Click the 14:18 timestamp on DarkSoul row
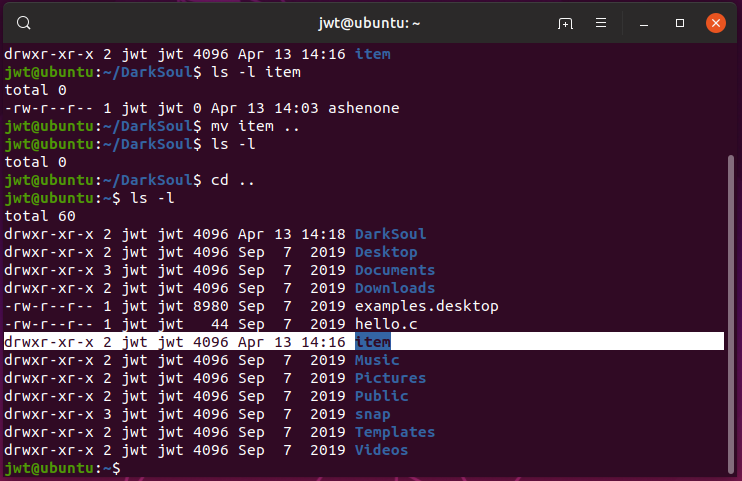The height and width of the screenshot is (481, 742). coord(323,234)
